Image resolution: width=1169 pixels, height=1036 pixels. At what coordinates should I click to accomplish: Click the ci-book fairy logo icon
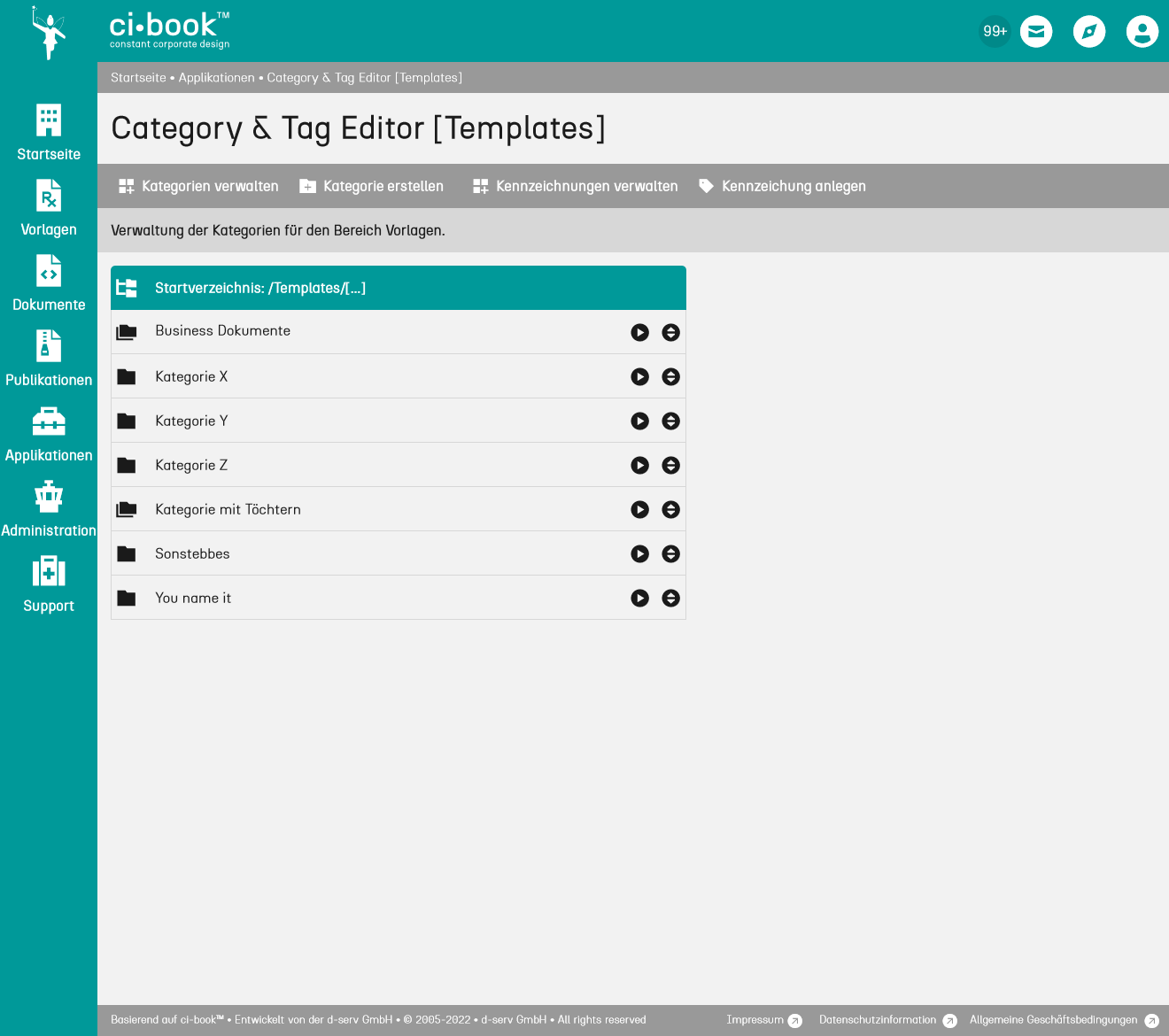pos(49,33)
